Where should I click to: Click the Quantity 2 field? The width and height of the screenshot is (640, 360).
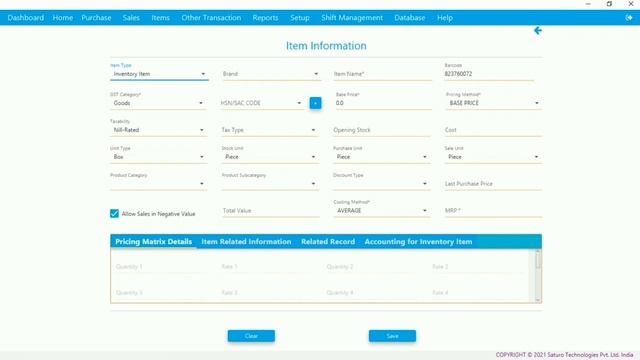pyautogui.click(x=373, y=267)
